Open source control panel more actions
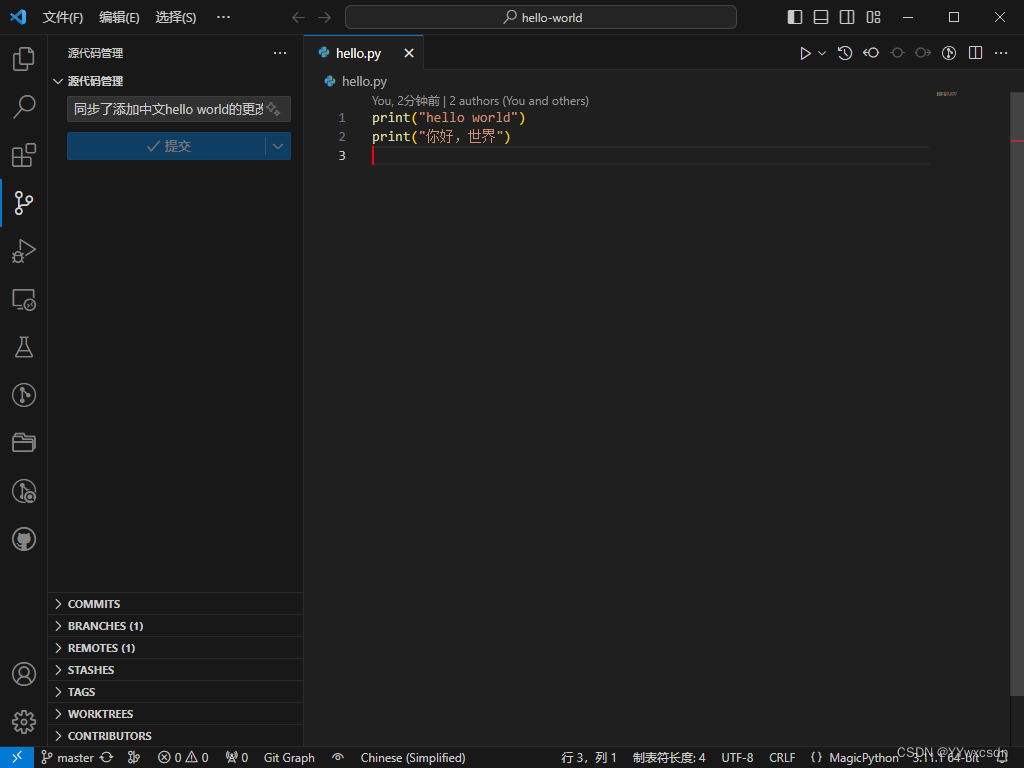 pyautogui.click(x=280, y=53)
